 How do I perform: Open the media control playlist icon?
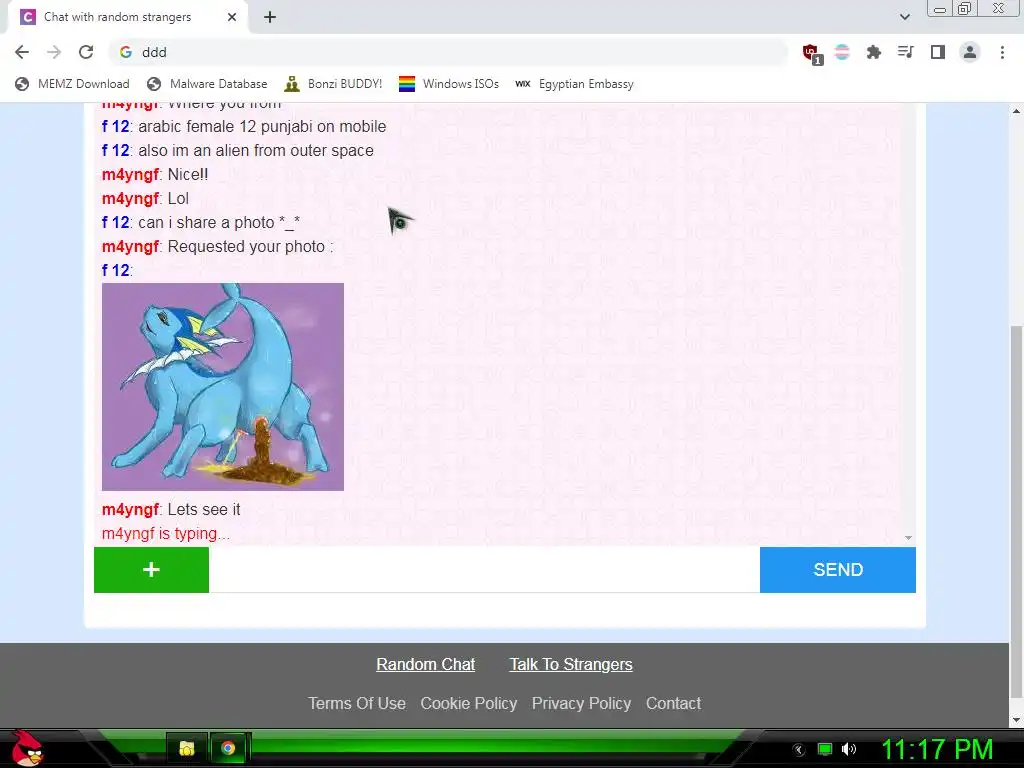(905, 52)
